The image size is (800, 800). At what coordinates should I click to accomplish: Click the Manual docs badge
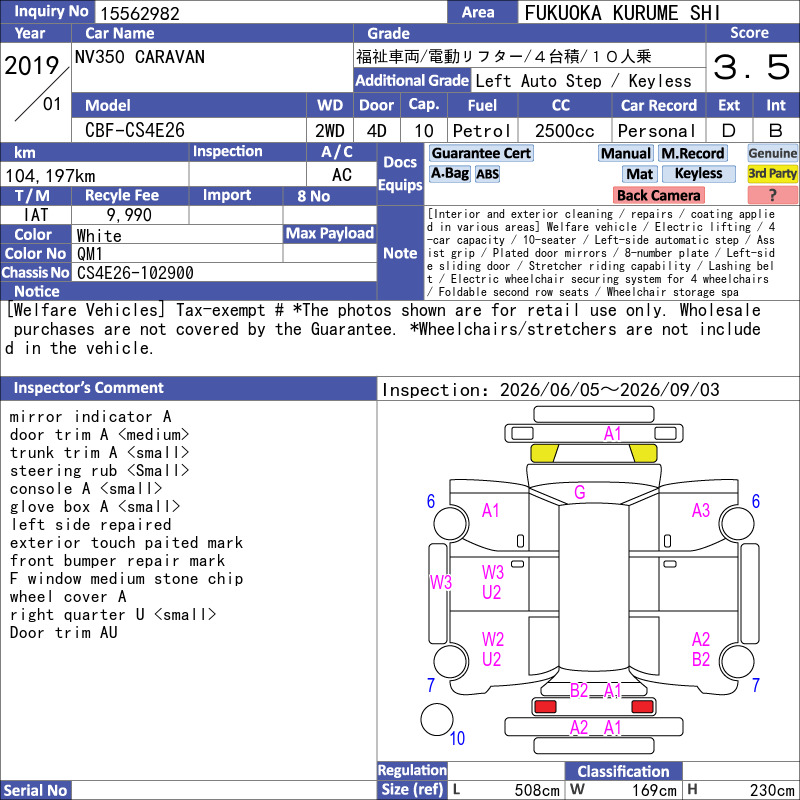click(x=626, y=153)
